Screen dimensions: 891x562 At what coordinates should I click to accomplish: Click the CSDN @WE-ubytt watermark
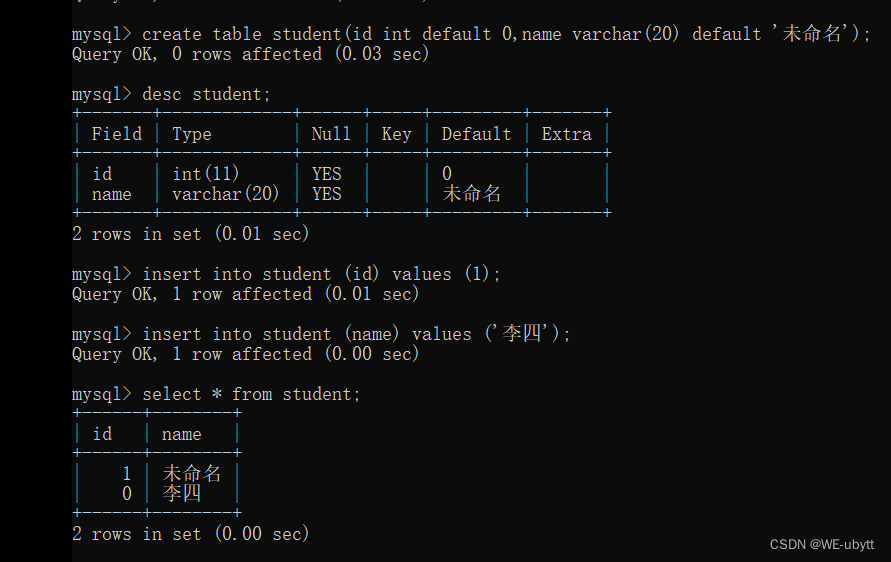point(821,544)
